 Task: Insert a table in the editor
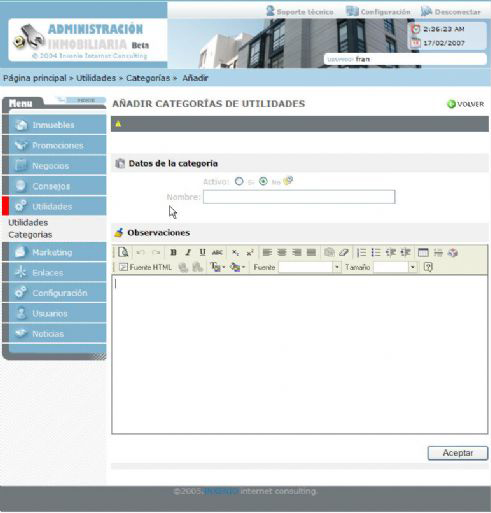pyautogui.click(x=423, y=252)
